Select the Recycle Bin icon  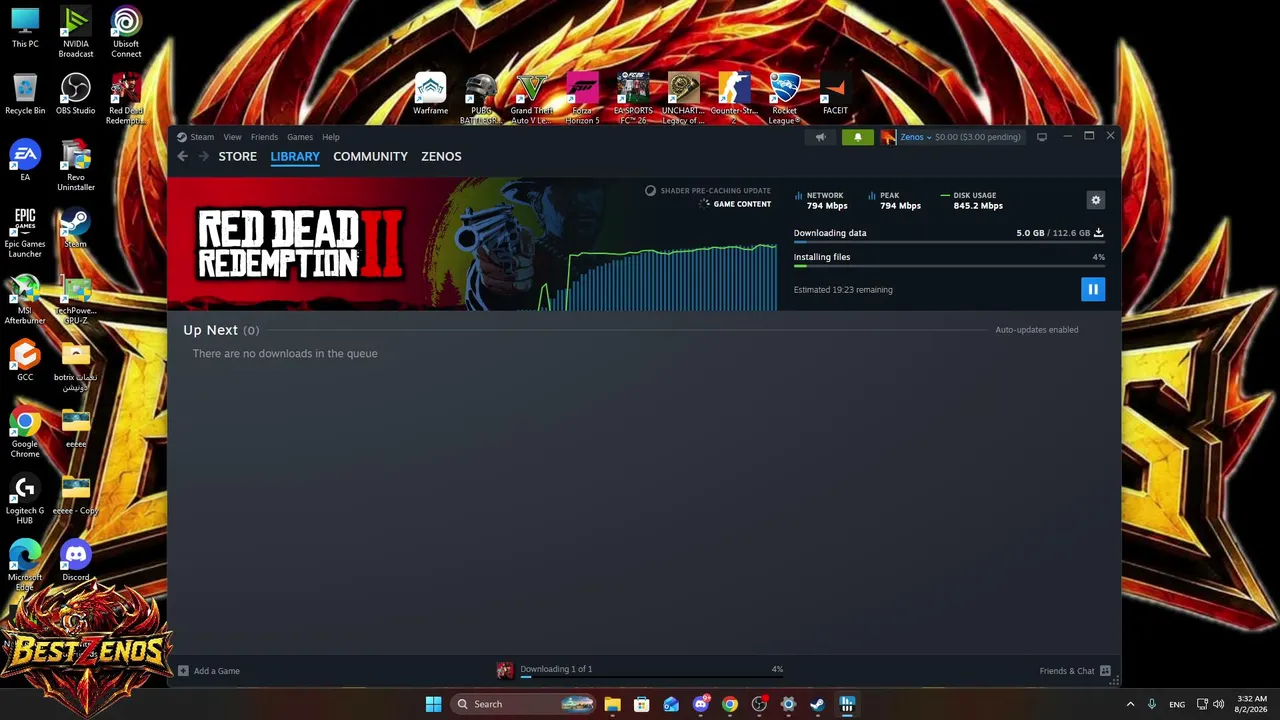click(25, 95)
